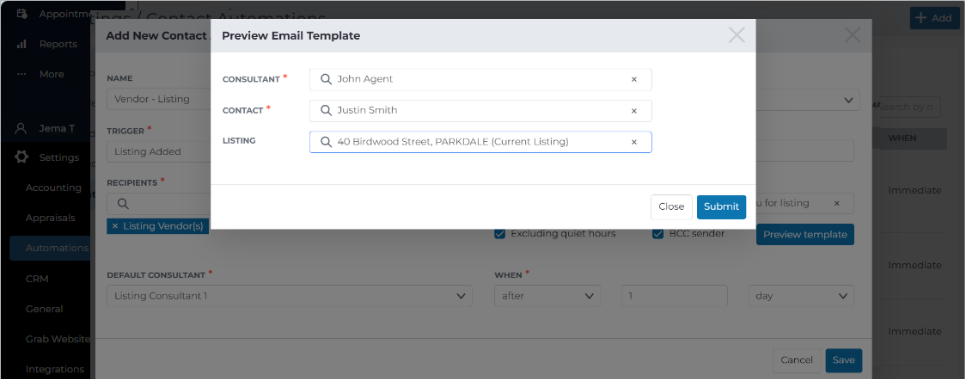Screen dimensions: 966x379
Task: Click the Reports bar chart icon
Action: [x=22, y=44]
